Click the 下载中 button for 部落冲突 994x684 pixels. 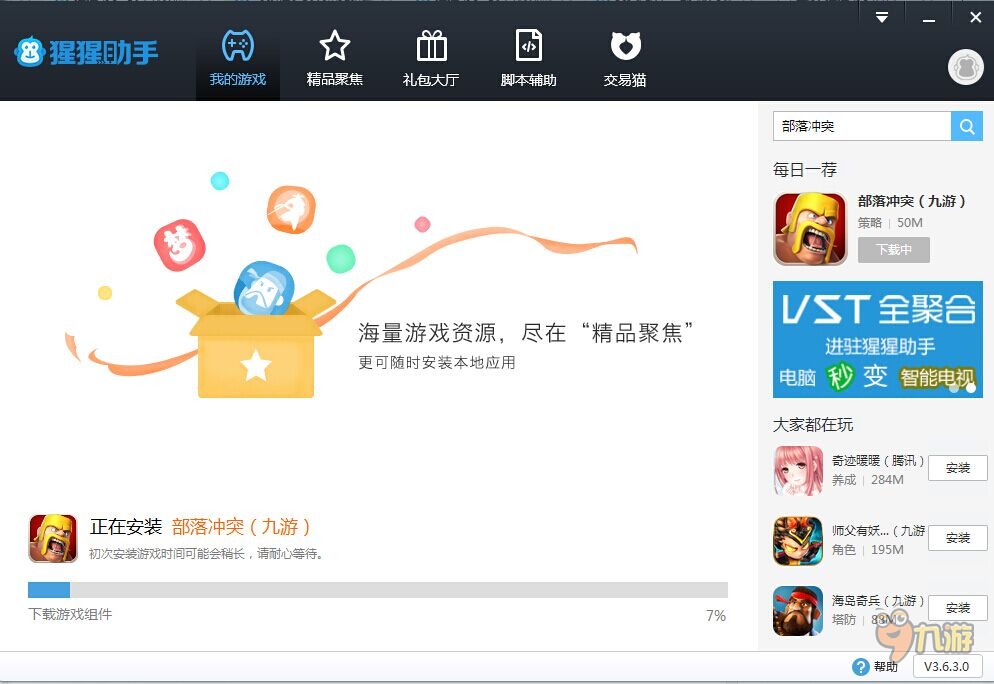coord(893,250)
